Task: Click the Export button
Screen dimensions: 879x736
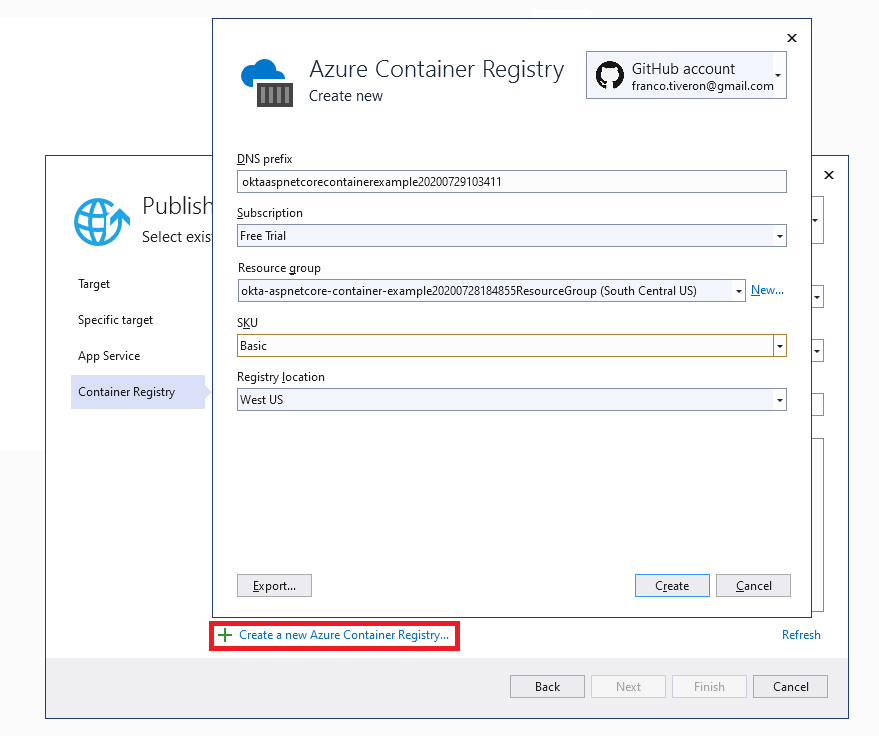Action: pos(274,585)
